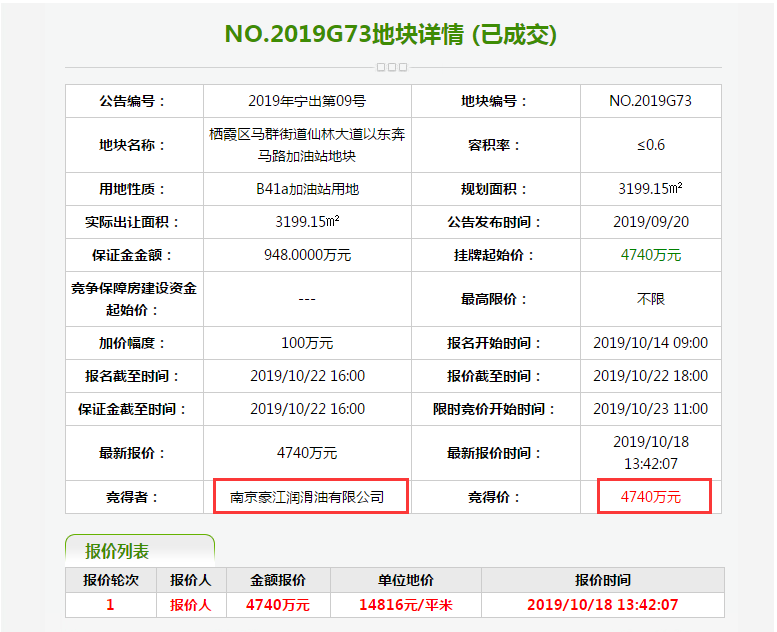Viewport: 777px width, 632px height.
Task: Select the red 竞得价 value 4740万元
Action: click(651, 497)
